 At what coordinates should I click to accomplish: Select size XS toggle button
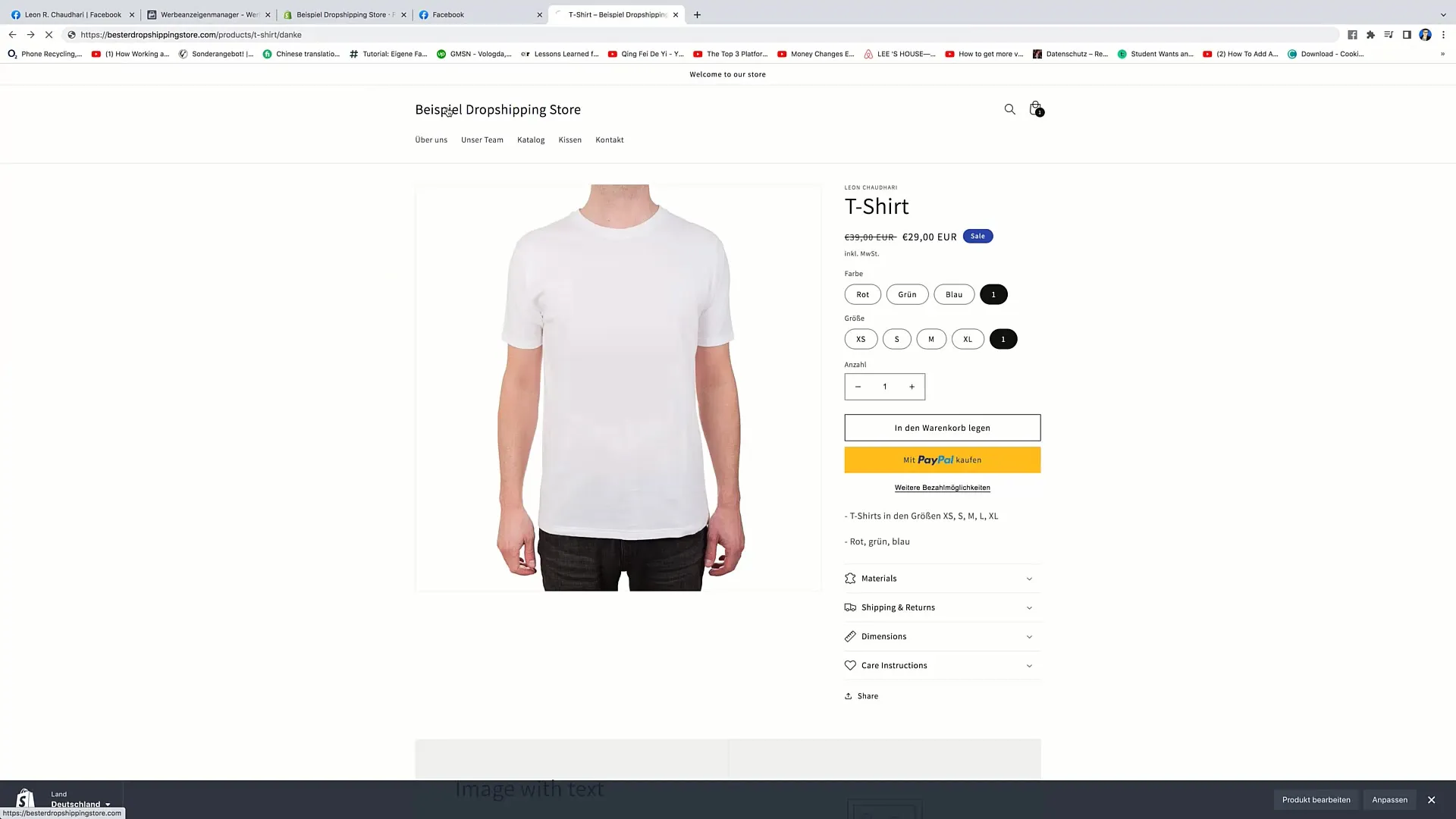[860, 339]
